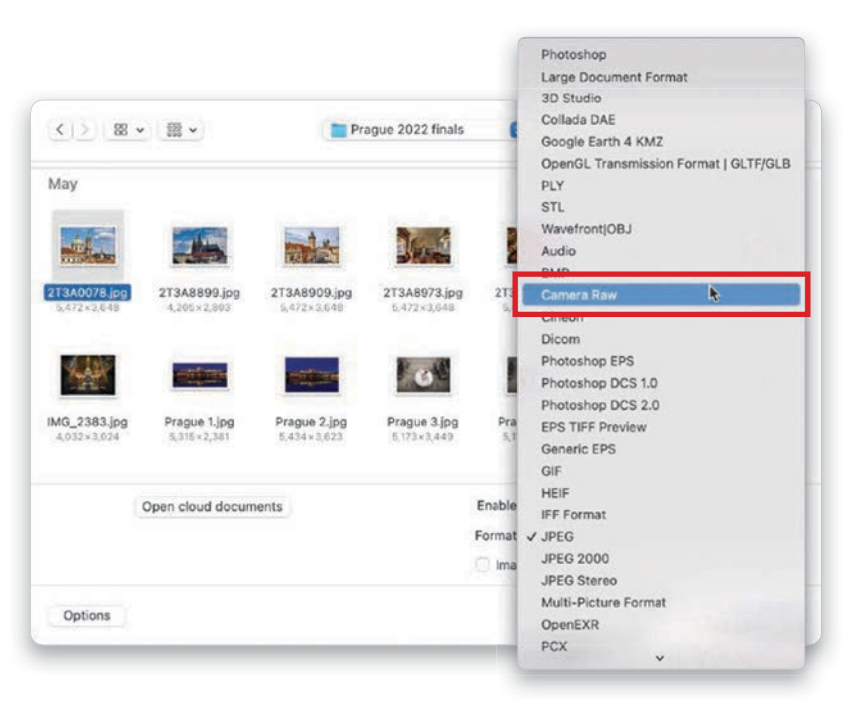Click the forward navigation arrow
844x704 pixels.
click(86, 130)
